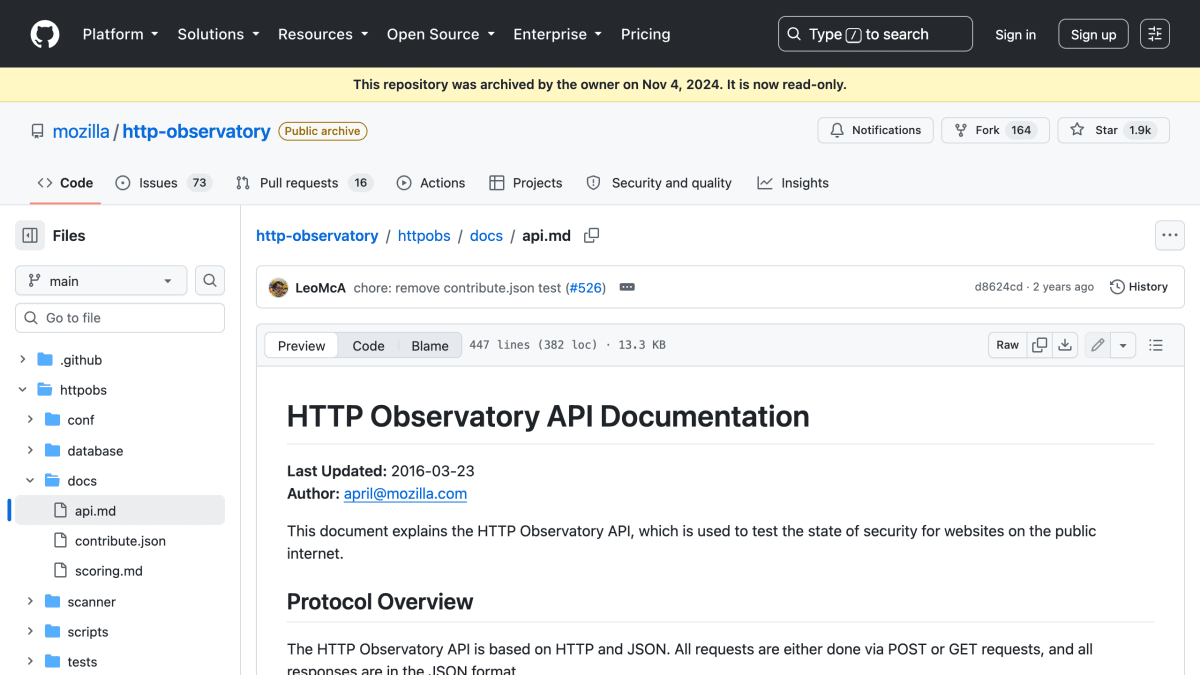
Task: Open the Raw file view
Action: pyautogui.click(x=1008, y=345)
